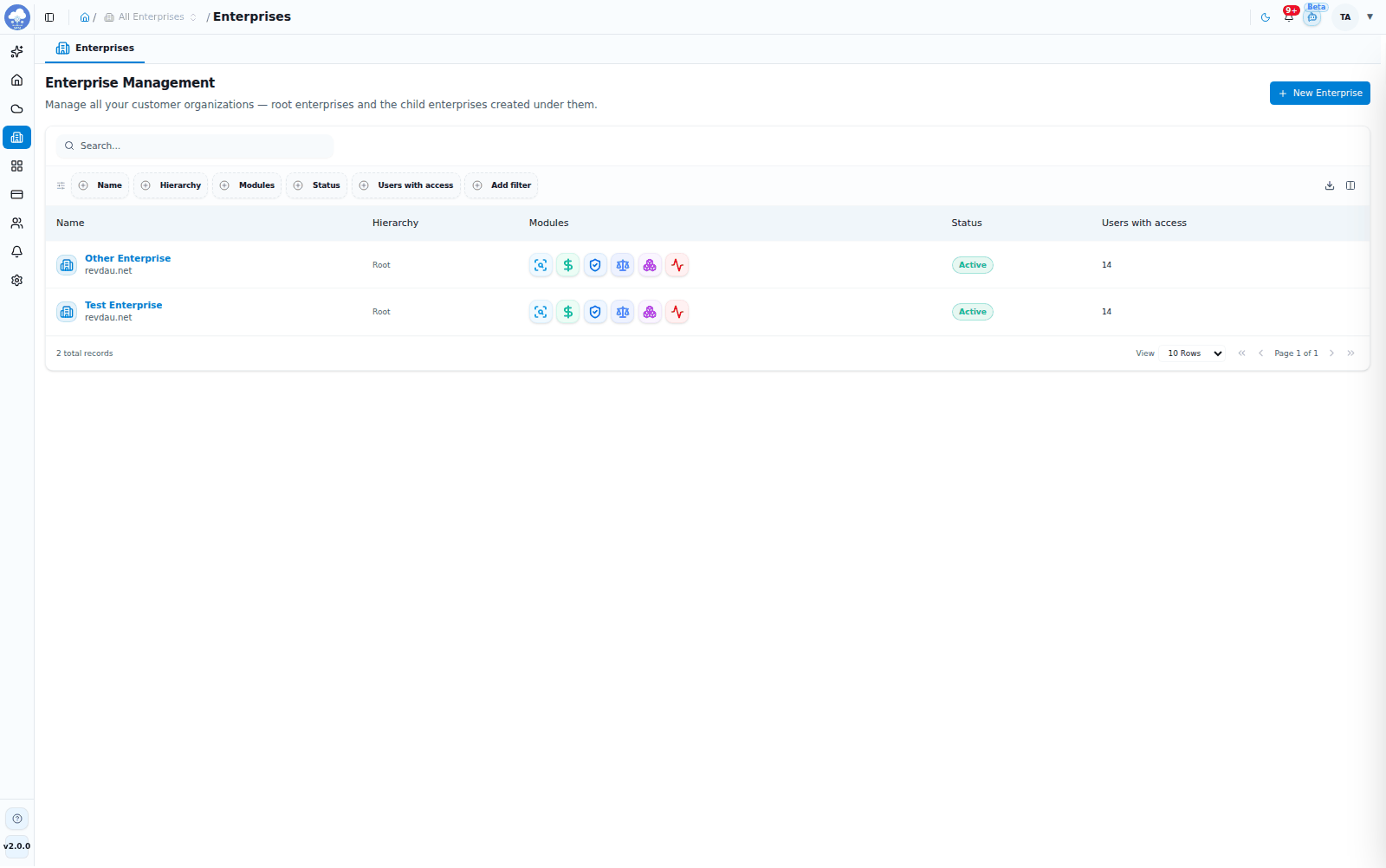This screenshot has width=1386, height=868.
Task: Open the cloud icon in sidebar
Action: (x=16, y=109)
